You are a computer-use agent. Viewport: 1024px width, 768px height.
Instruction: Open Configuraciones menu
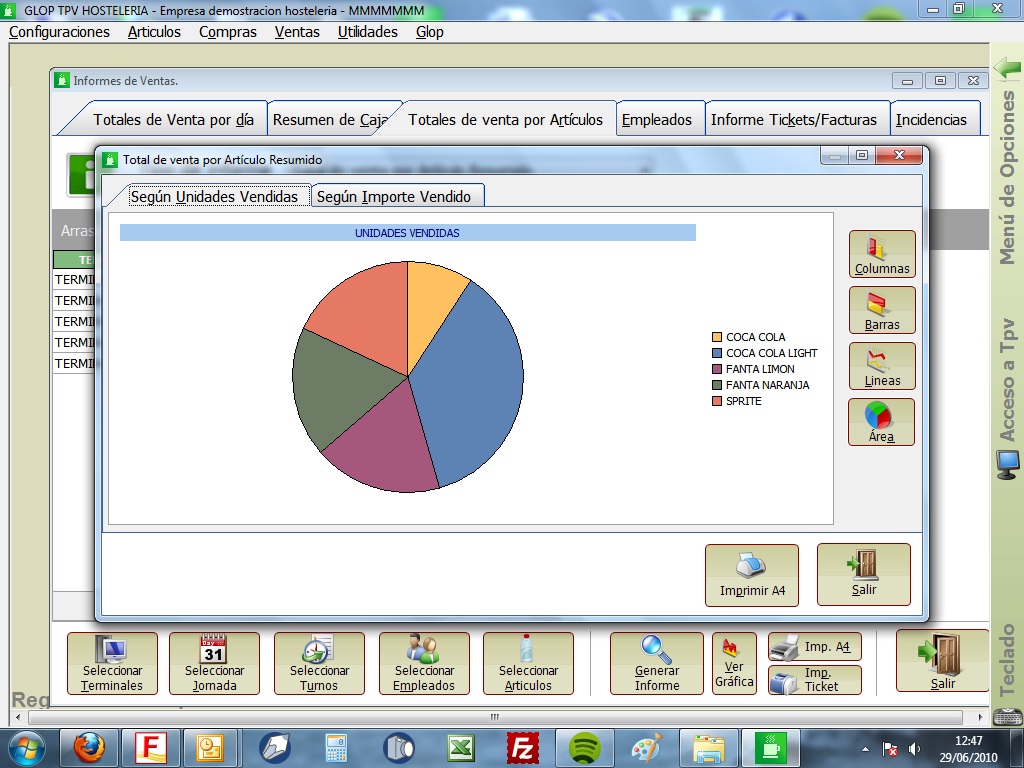click(x=59, y=32)
